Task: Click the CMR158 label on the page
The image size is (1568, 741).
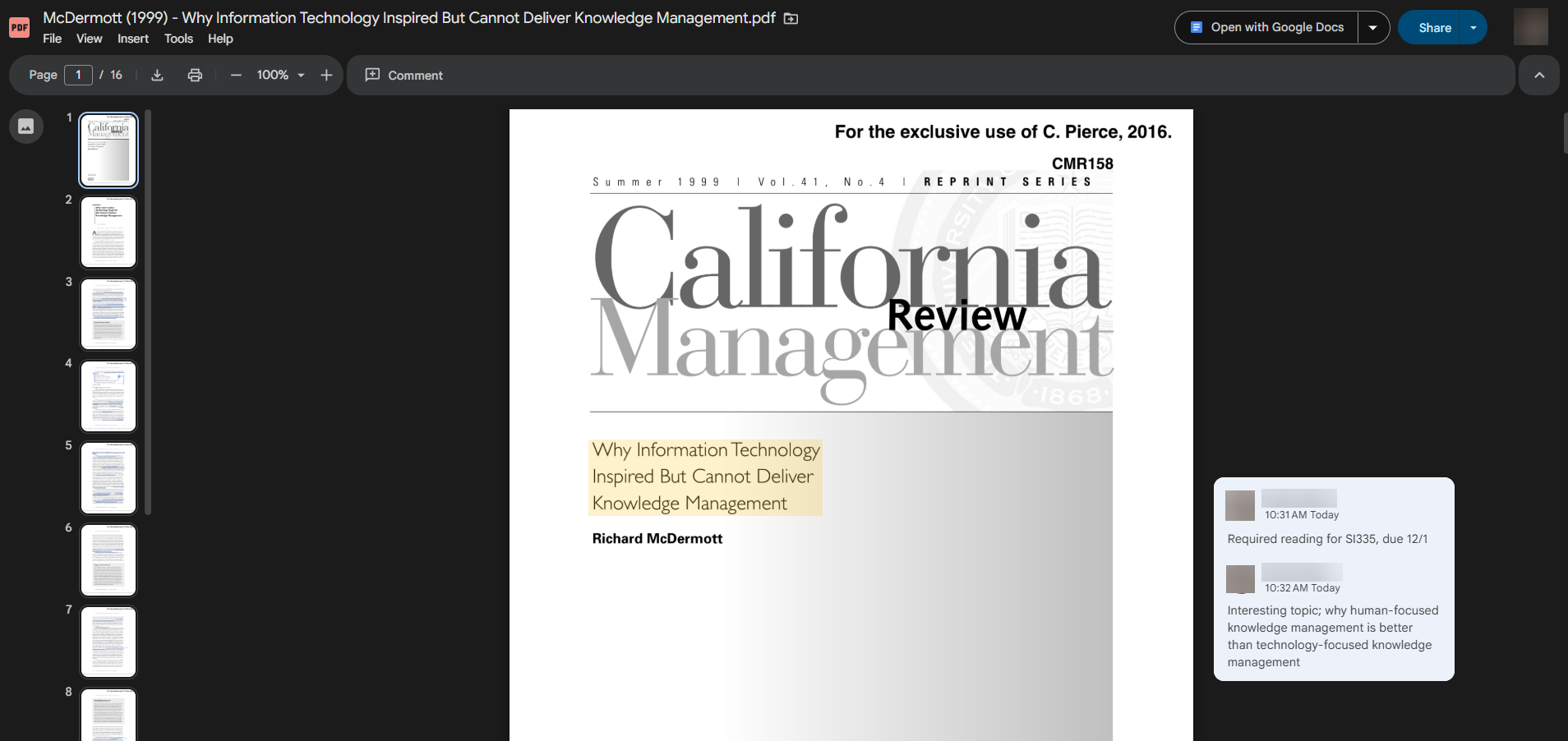Action: (1082, 163)
